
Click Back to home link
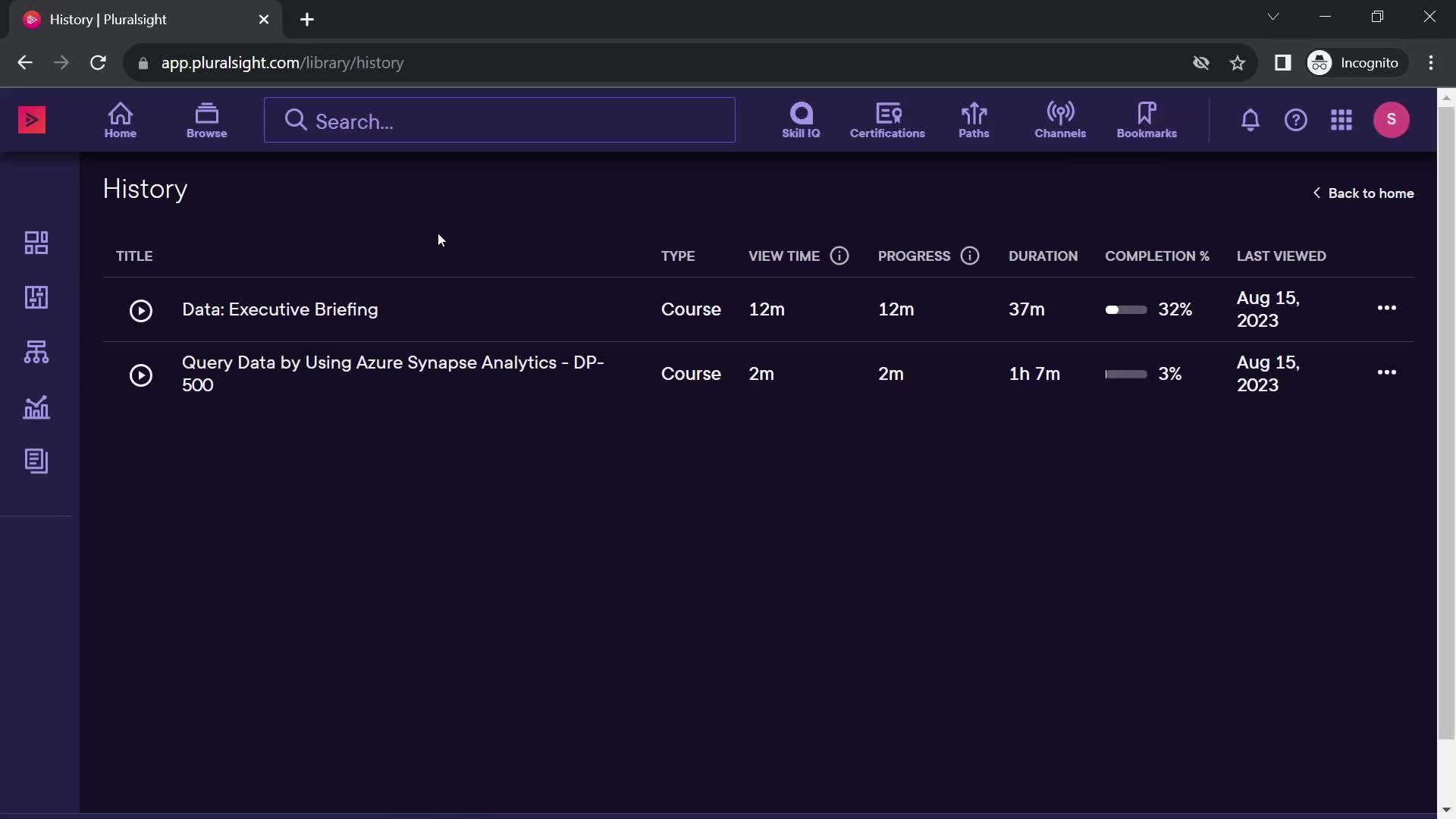click(x=1363, y=193)
